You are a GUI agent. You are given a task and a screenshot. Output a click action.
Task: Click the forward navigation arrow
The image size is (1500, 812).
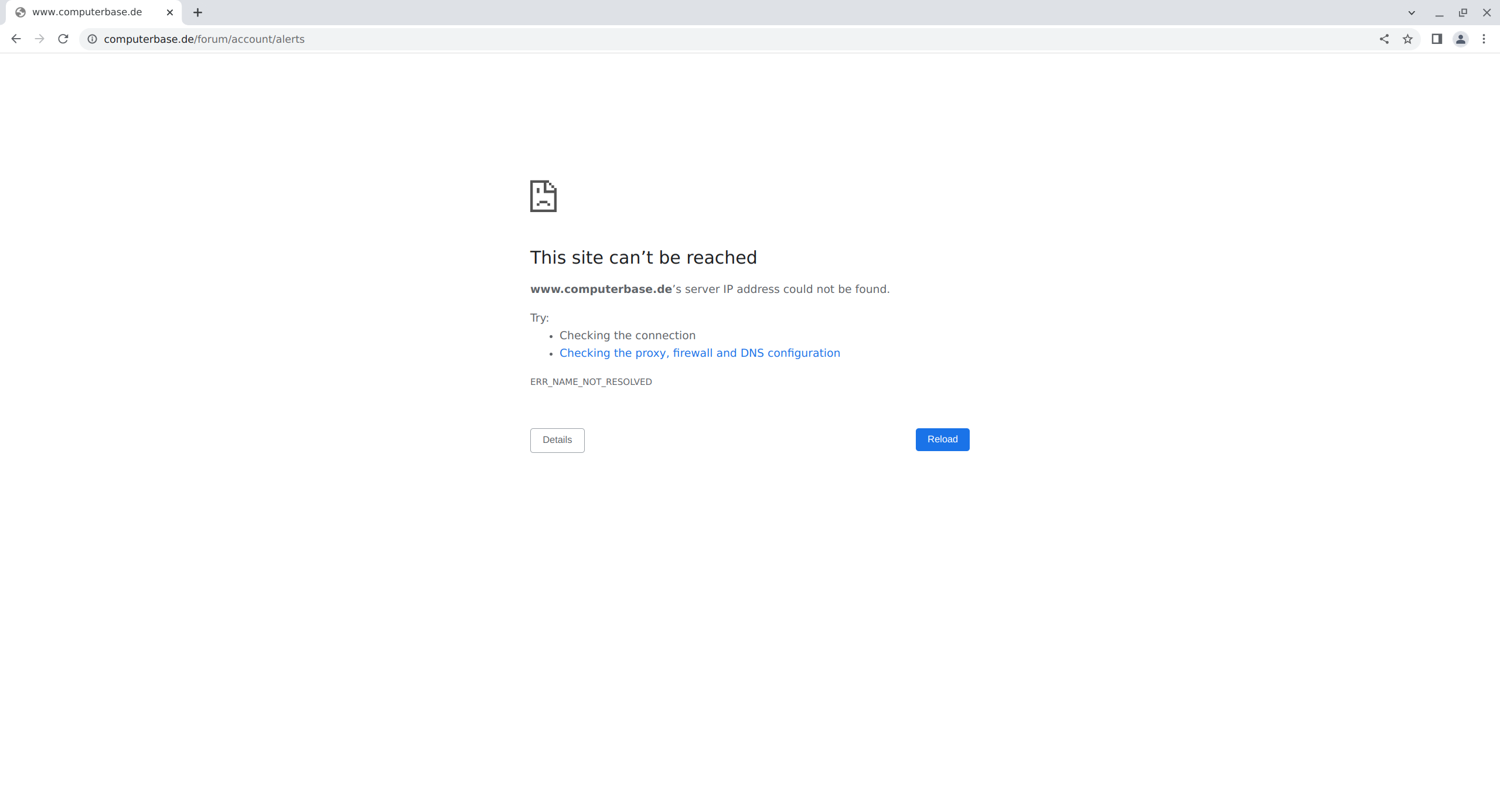point(39,39)
